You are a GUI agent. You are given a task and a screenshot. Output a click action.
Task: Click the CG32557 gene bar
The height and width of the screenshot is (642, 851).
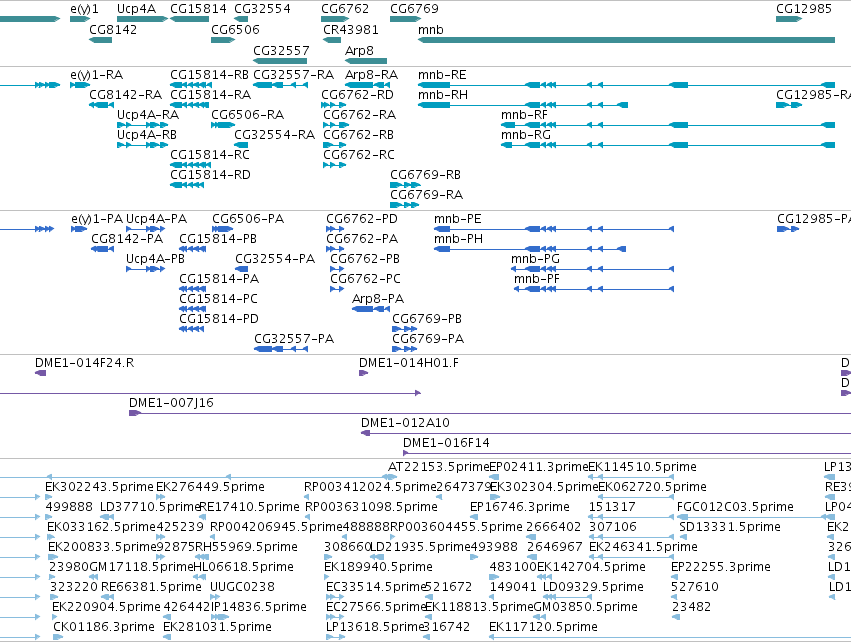(280, 61)
